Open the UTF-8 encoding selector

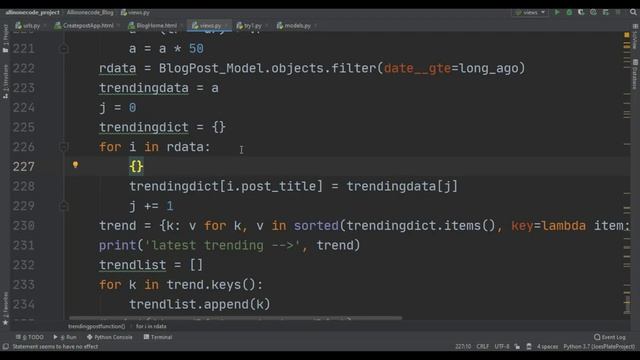coord(502,347)
